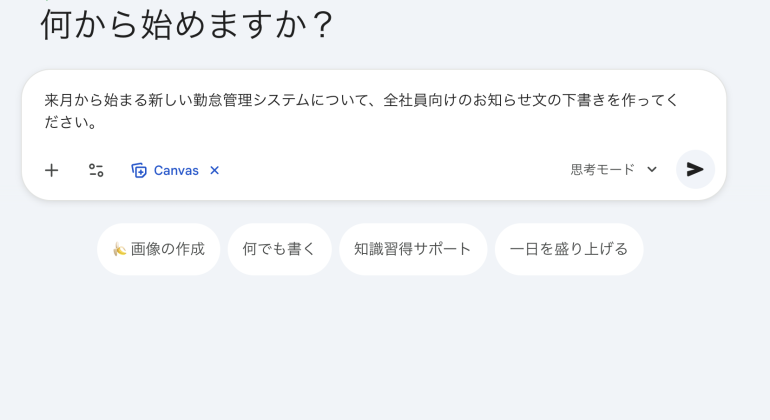The height and width of the screenshot is (420, 770).
Task: Click the 何から始めますか？ heading
Action: 187,24
